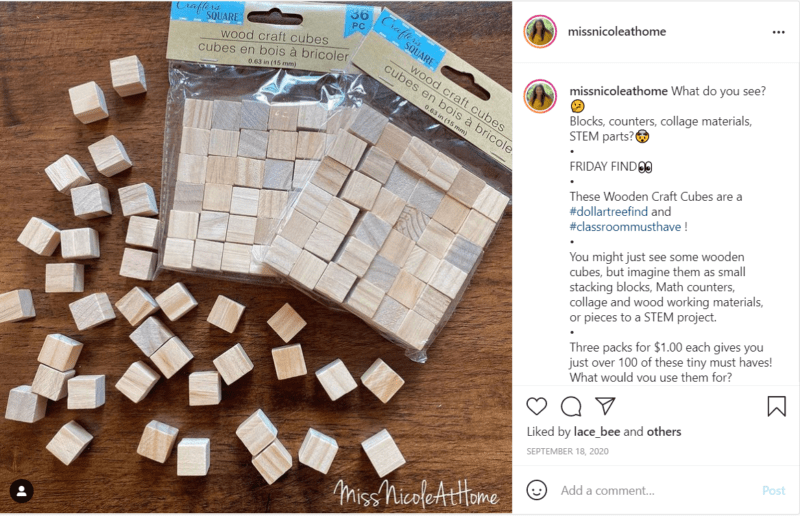Open the missnicoleathome header profile picture

(540, 32)
